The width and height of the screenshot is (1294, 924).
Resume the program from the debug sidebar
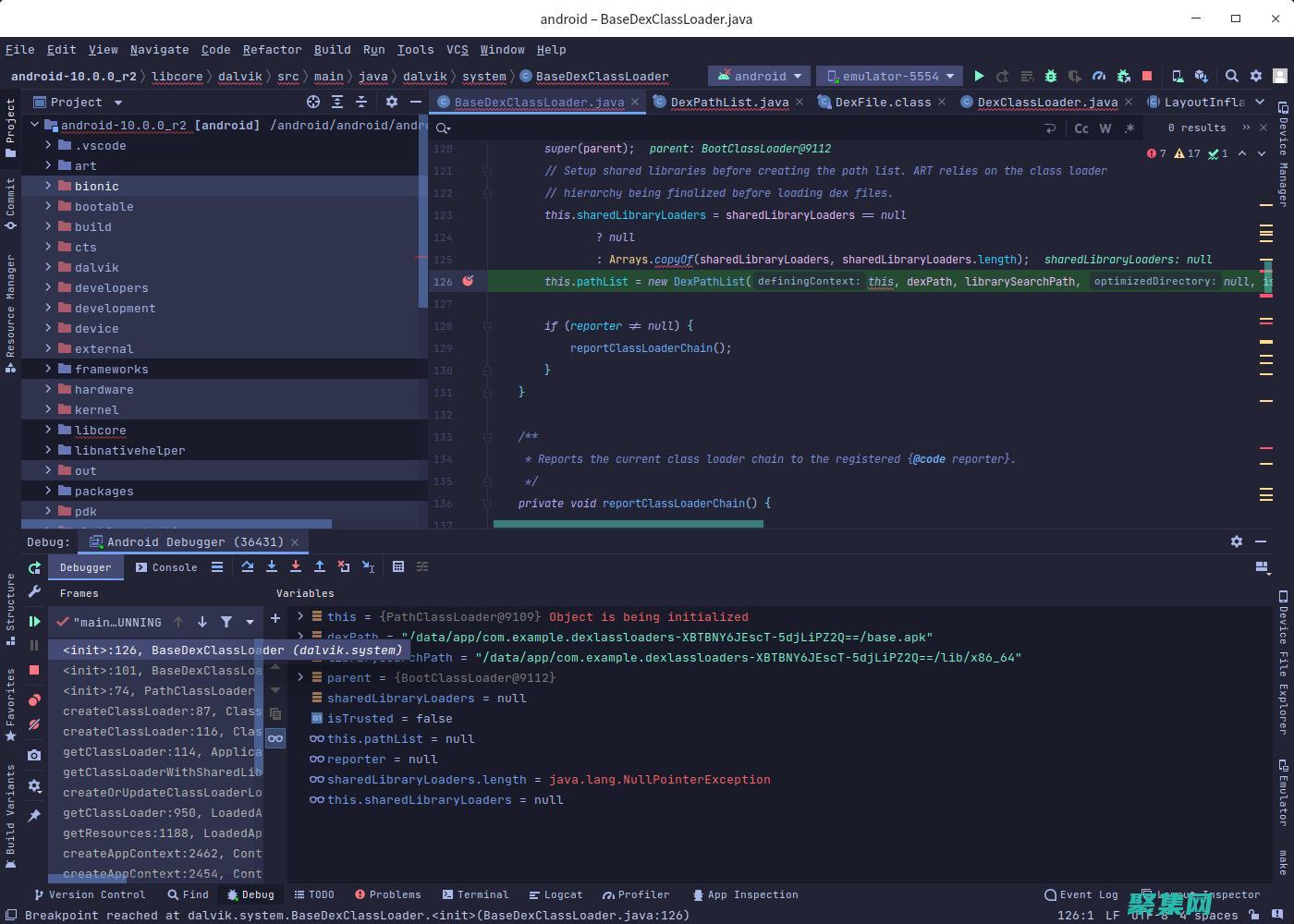pyautogui.click(x=34, y=622)
